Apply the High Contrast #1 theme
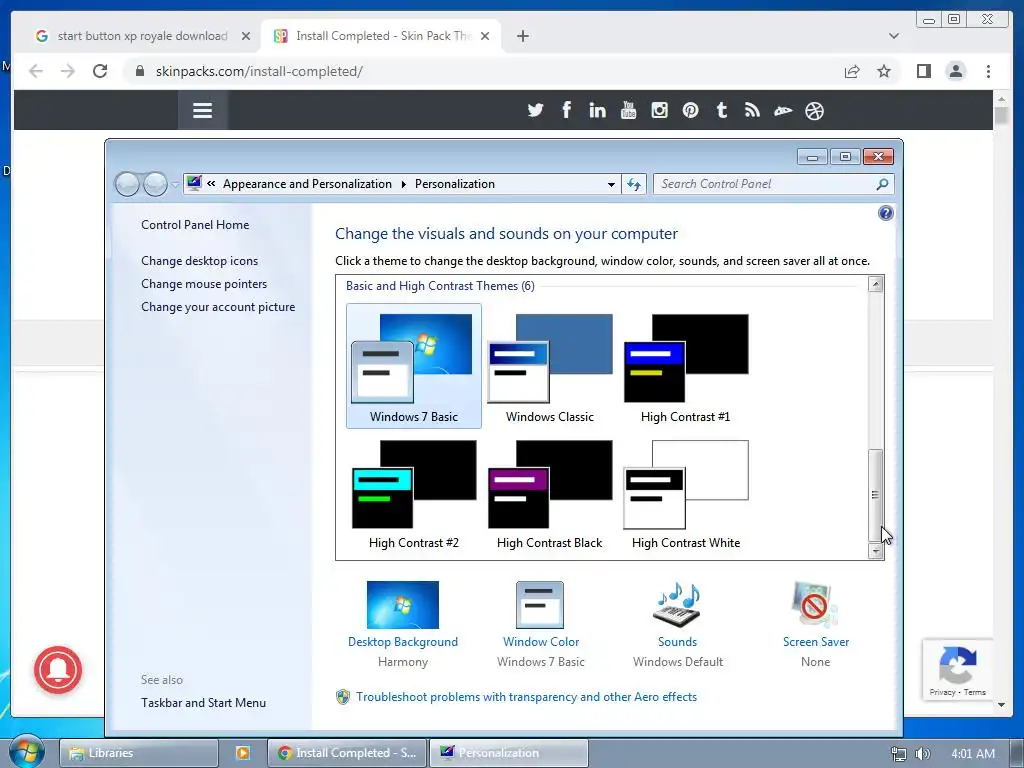The width and height of the screenshot is (1024, 768). click(686, 366)
